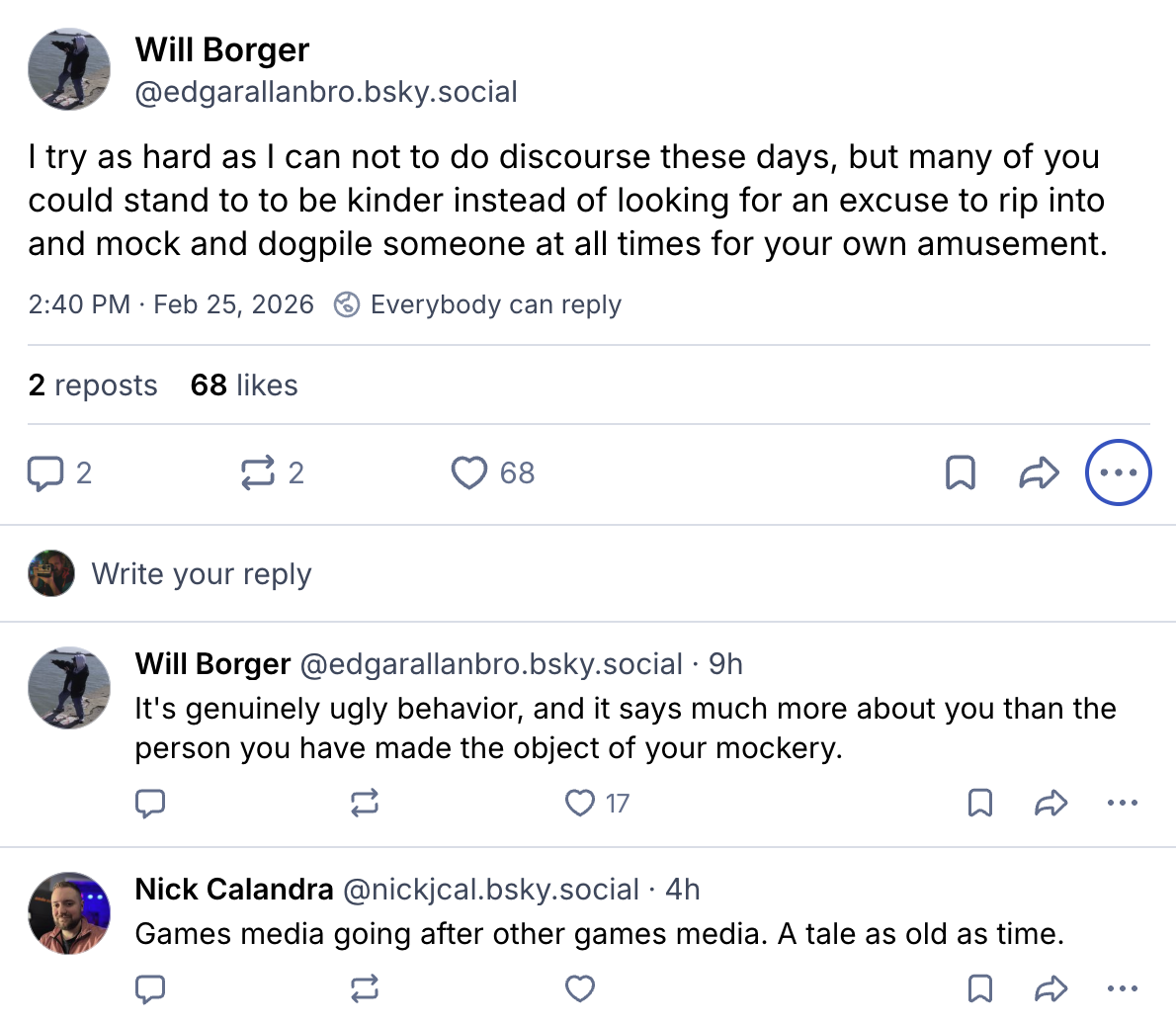
Task: Like Nick Calandra's reply
Action: click(x=580, y=988)
